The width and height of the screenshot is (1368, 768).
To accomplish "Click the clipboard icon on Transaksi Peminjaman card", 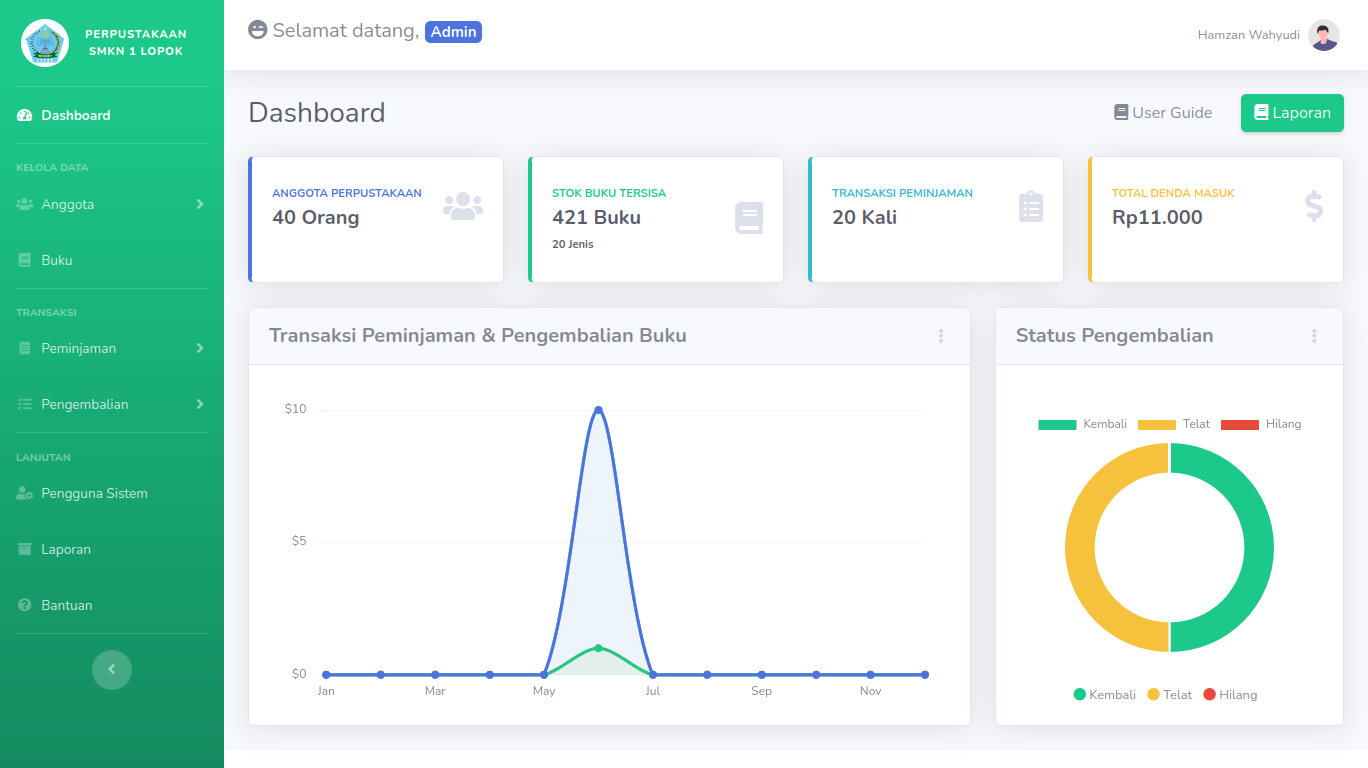I will pos(1030,207).
